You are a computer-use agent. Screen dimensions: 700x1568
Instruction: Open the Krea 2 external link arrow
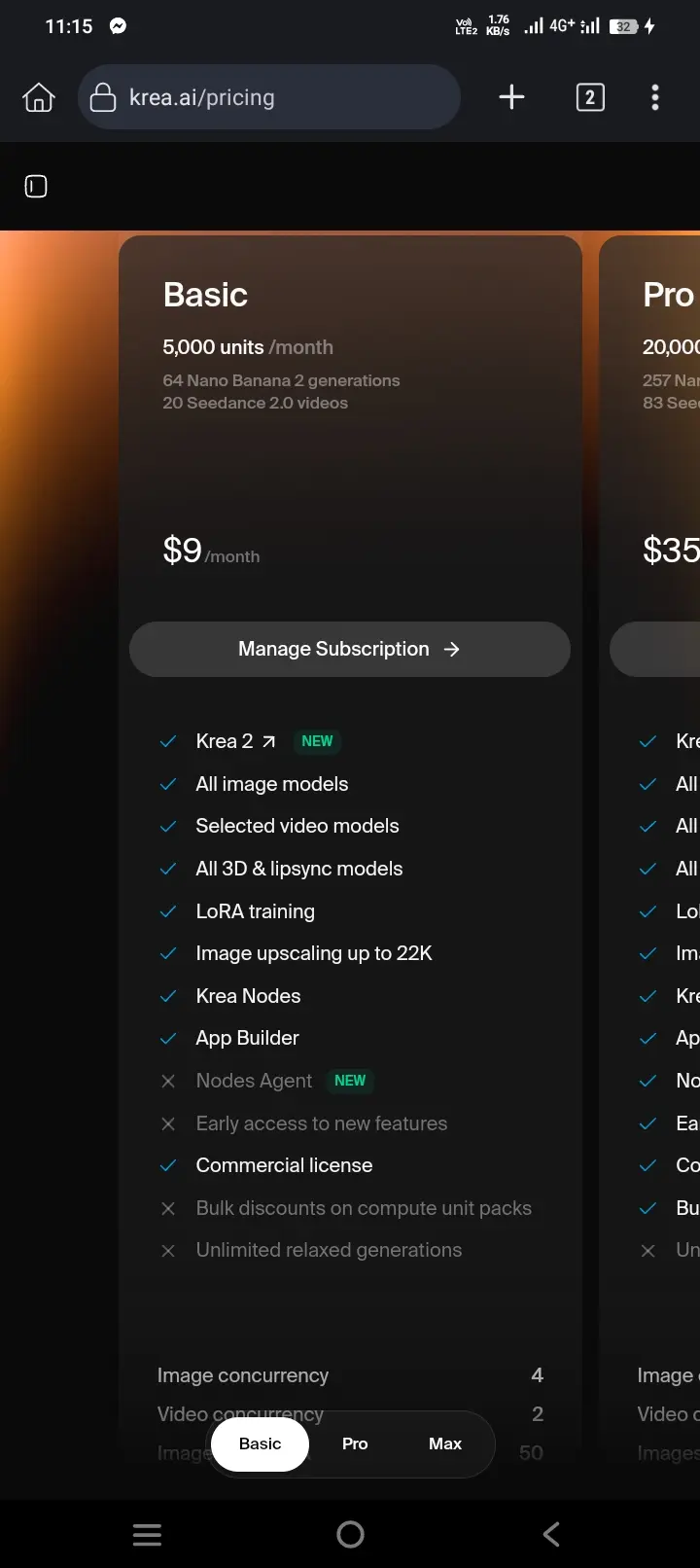tap(269, 741)
